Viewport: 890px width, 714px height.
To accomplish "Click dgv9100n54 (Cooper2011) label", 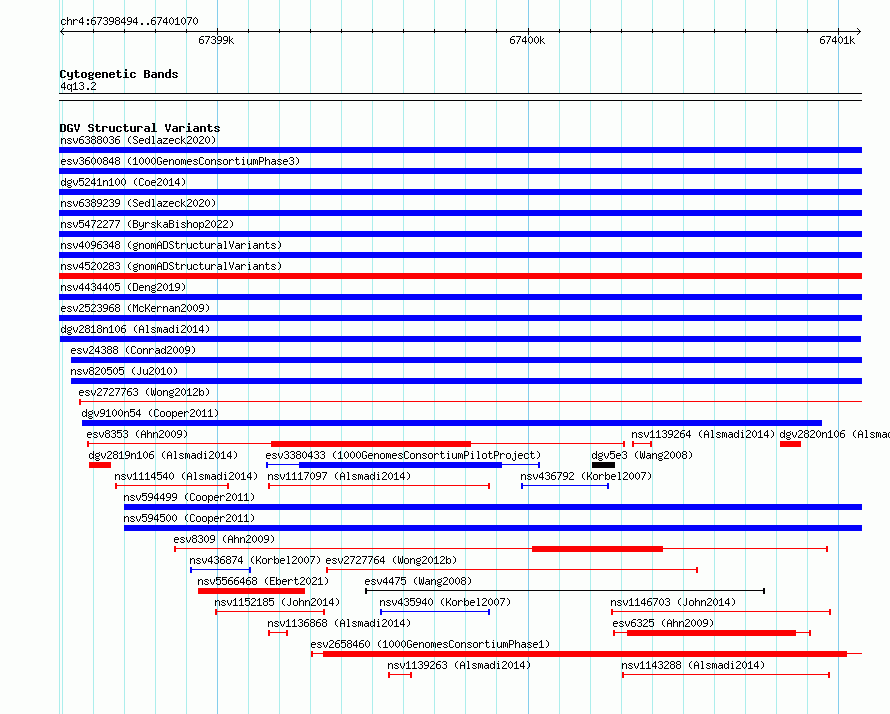I will pos(150,413).
